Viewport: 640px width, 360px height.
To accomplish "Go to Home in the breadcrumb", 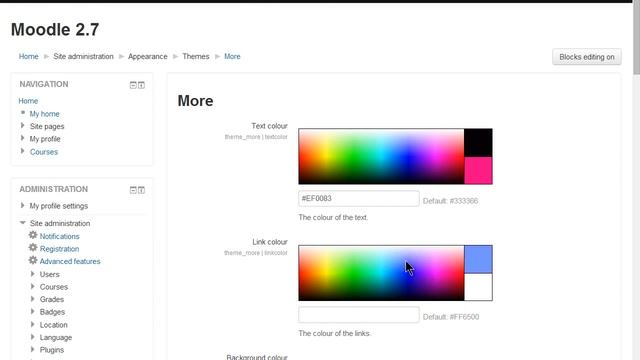I will 29,56.
